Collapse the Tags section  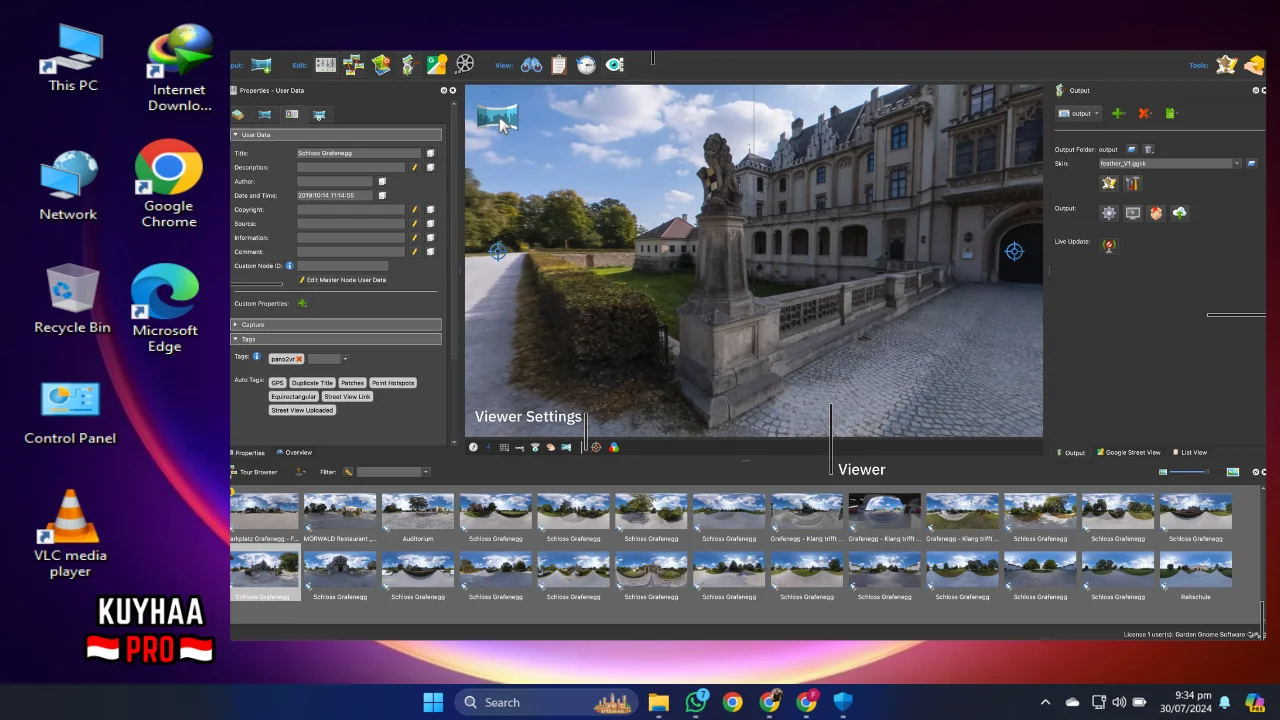336,339
